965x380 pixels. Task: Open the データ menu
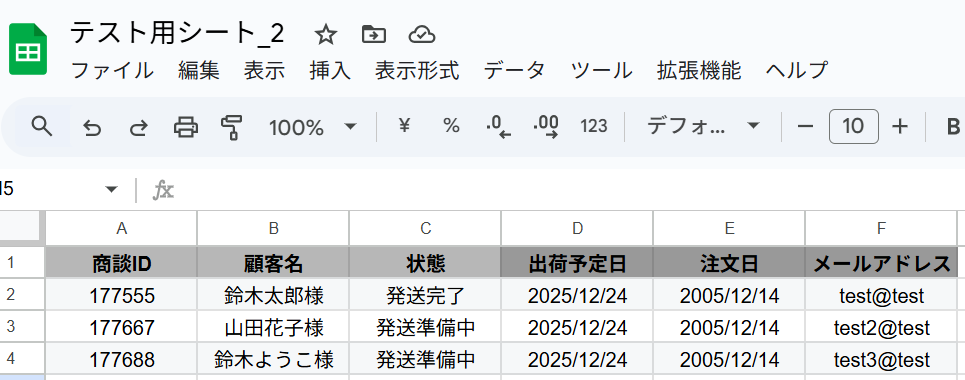[x=514, y=70]
